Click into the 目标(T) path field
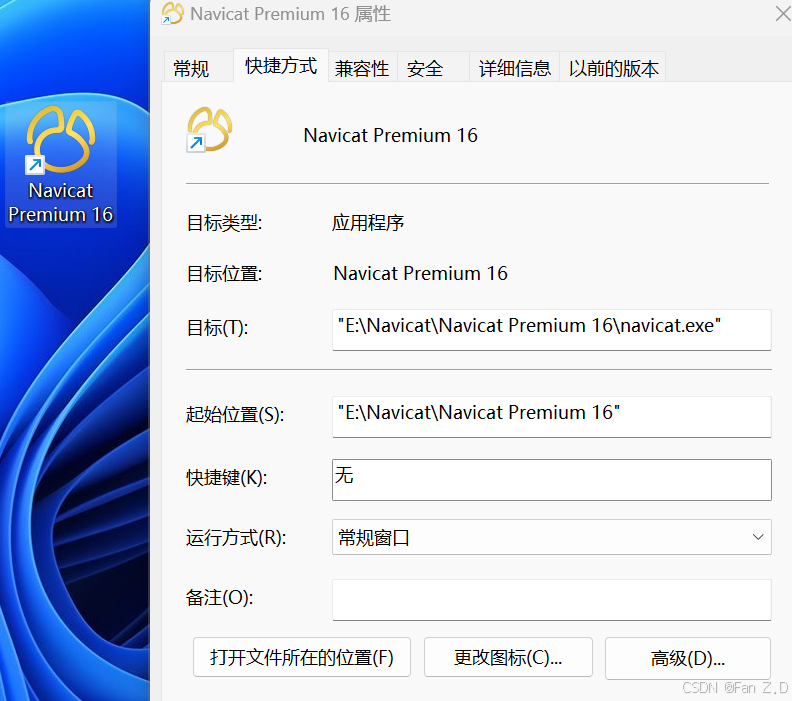Image resolution: width=792 pixels, height=701 pixels. (x=552, y=329)
